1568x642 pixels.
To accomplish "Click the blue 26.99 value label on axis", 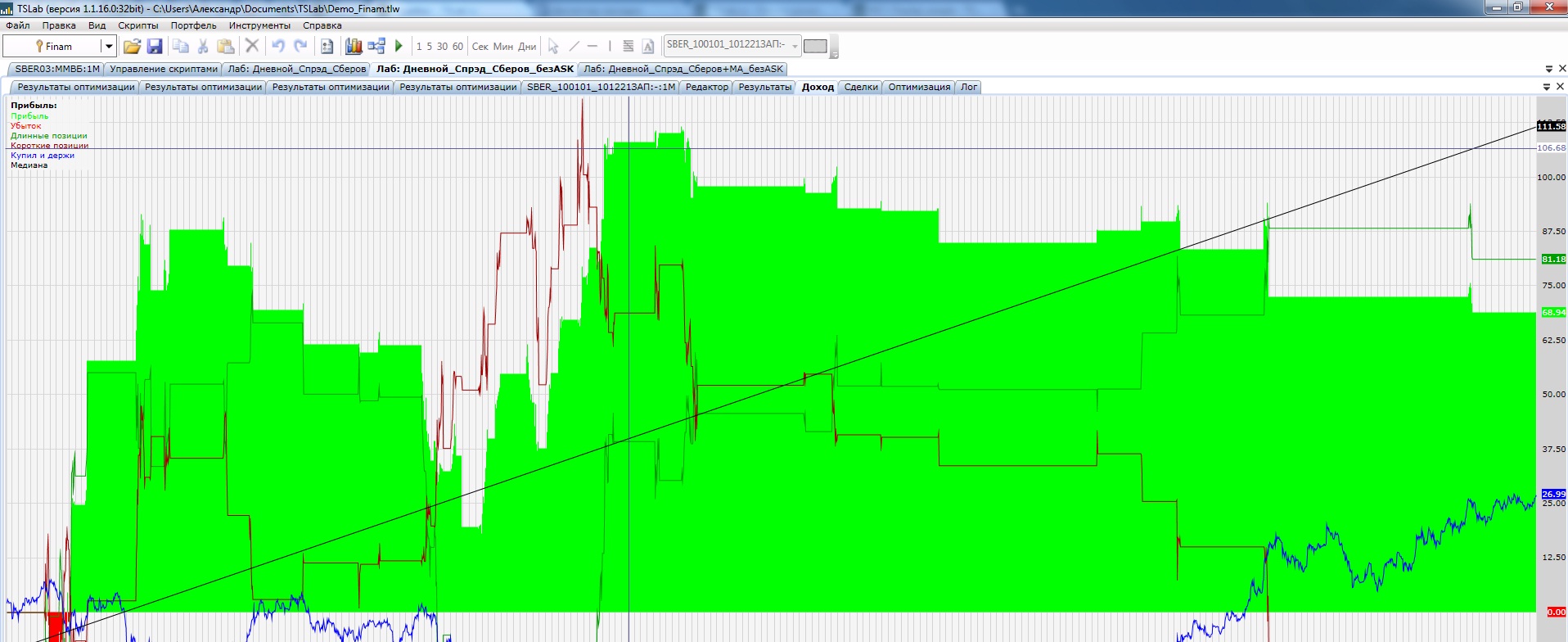I will coord(1553,494).
